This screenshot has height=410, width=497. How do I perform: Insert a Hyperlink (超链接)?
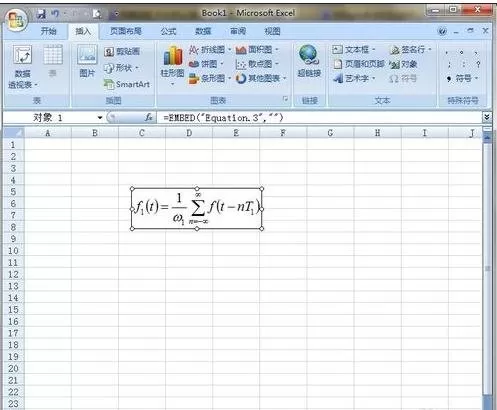click(x=309, y=61)
